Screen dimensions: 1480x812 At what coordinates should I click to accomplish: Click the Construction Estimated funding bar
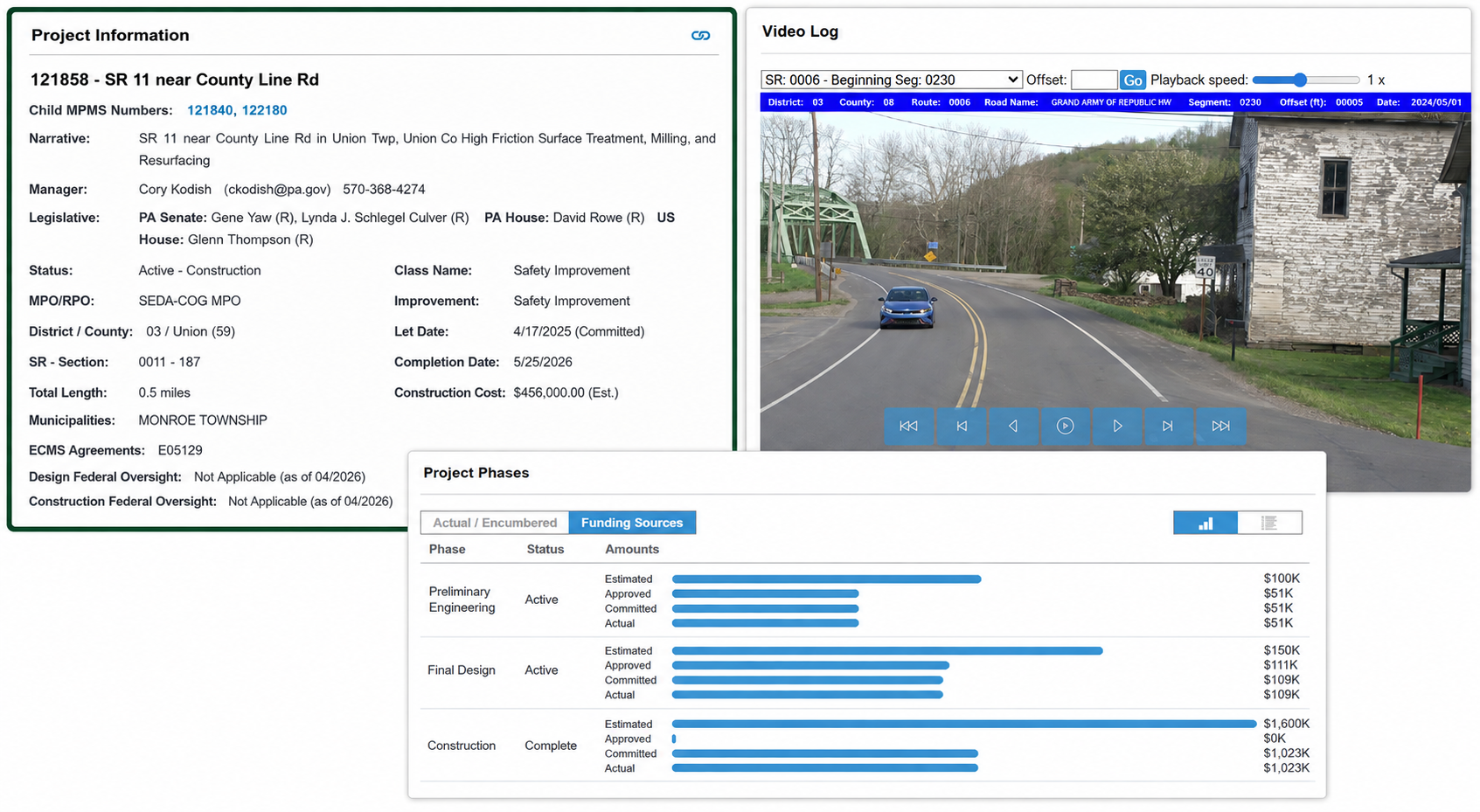(x=964, y=724)
